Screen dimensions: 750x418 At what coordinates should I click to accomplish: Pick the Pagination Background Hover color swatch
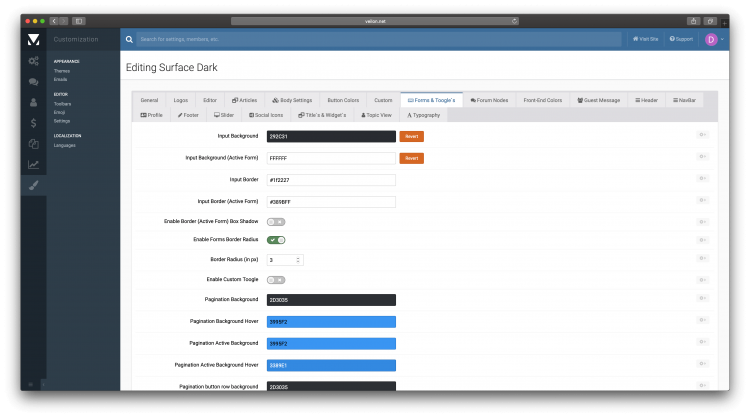click(x=331, y=321)
